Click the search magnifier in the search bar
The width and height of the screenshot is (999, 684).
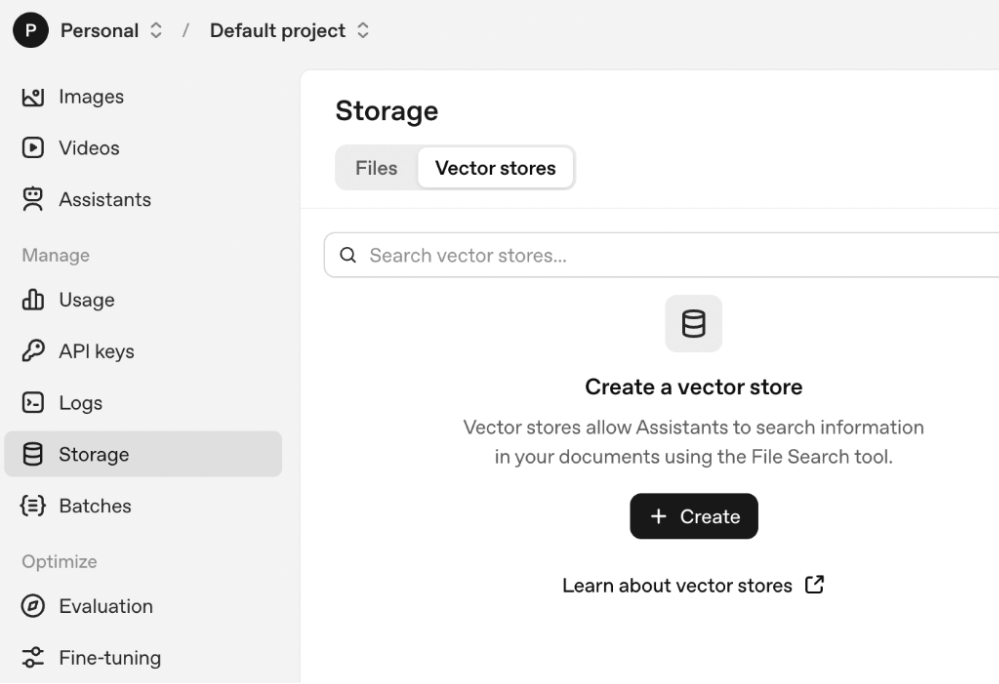(347, 255)
